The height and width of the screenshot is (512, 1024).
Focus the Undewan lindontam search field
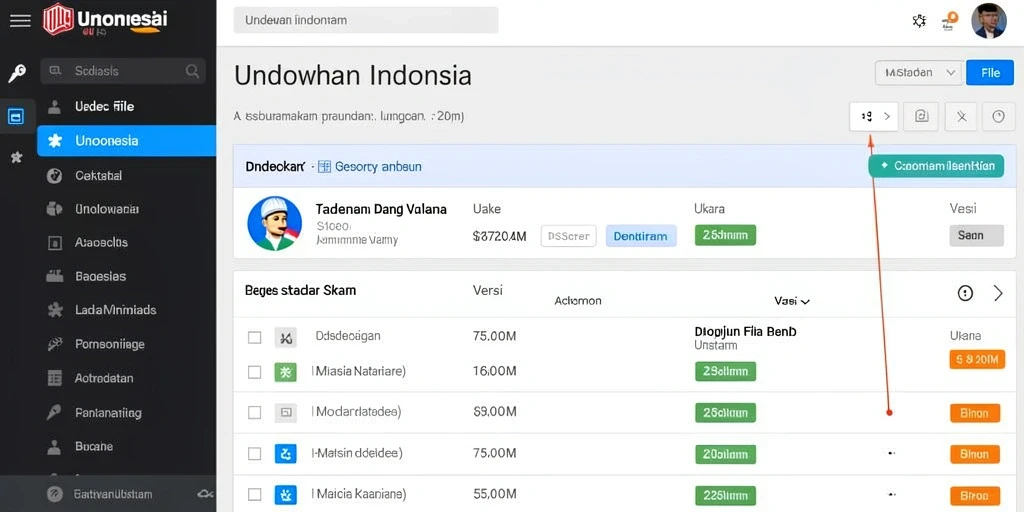pos(366,20)
